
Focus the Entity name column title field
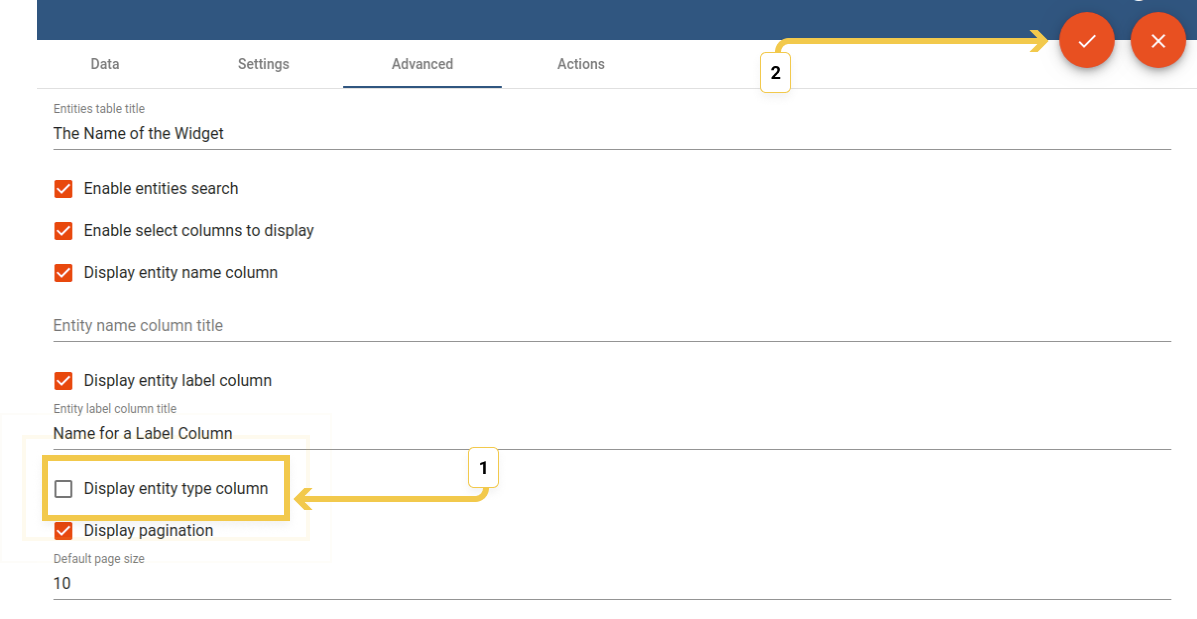pos(610,326)
